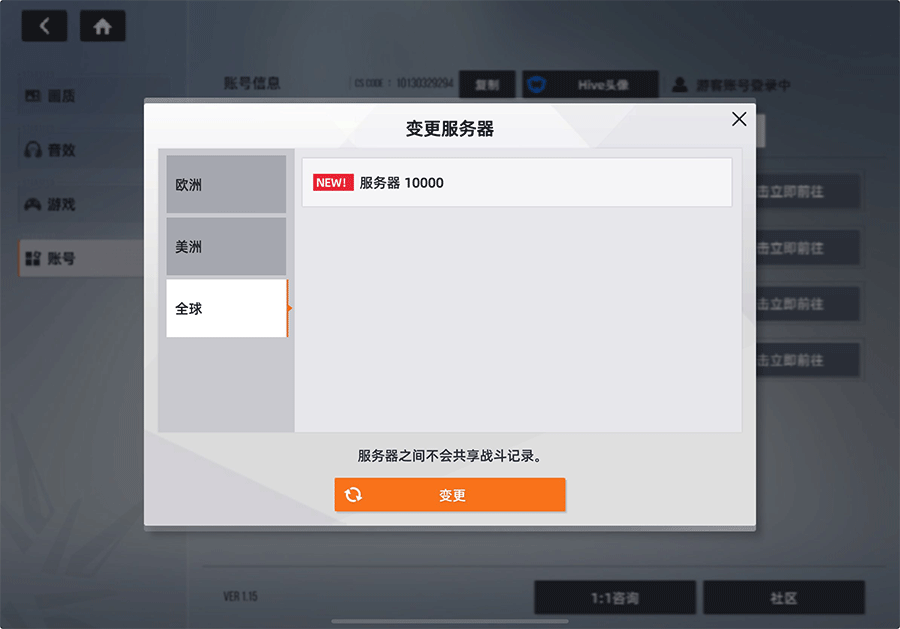900x629 pixels.
Task: Confirm with the orange 变更 button
Action: click(450, 495)
